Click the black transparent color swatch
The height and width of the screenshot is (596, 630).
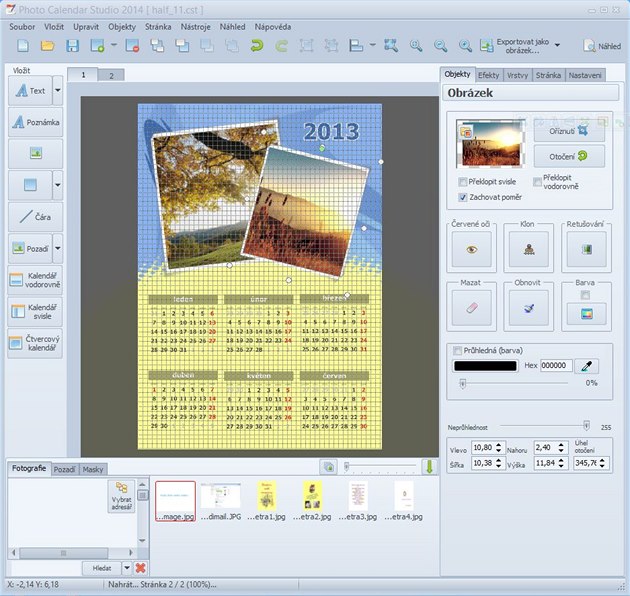click(x=485, y=366)
